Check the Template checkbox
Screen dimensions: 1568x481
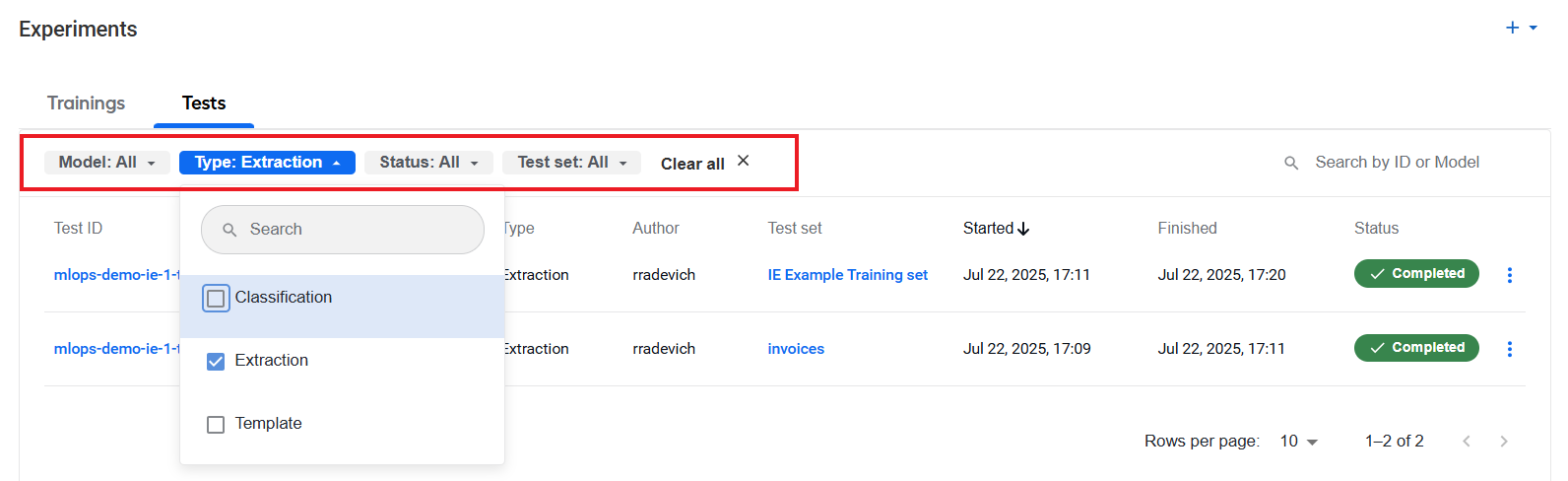[x=216, y=425]
